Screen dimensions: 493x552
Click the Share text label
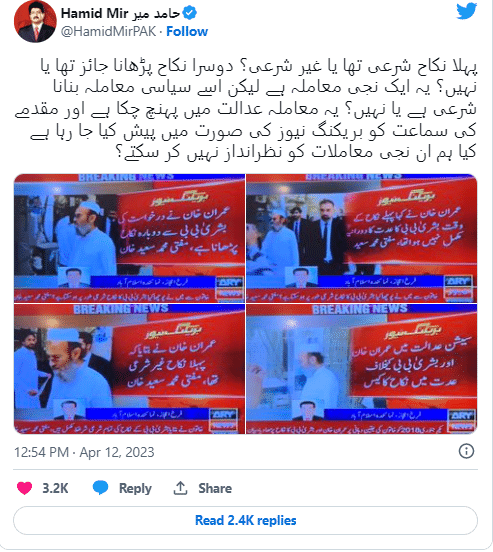click(x=215, y=488)
